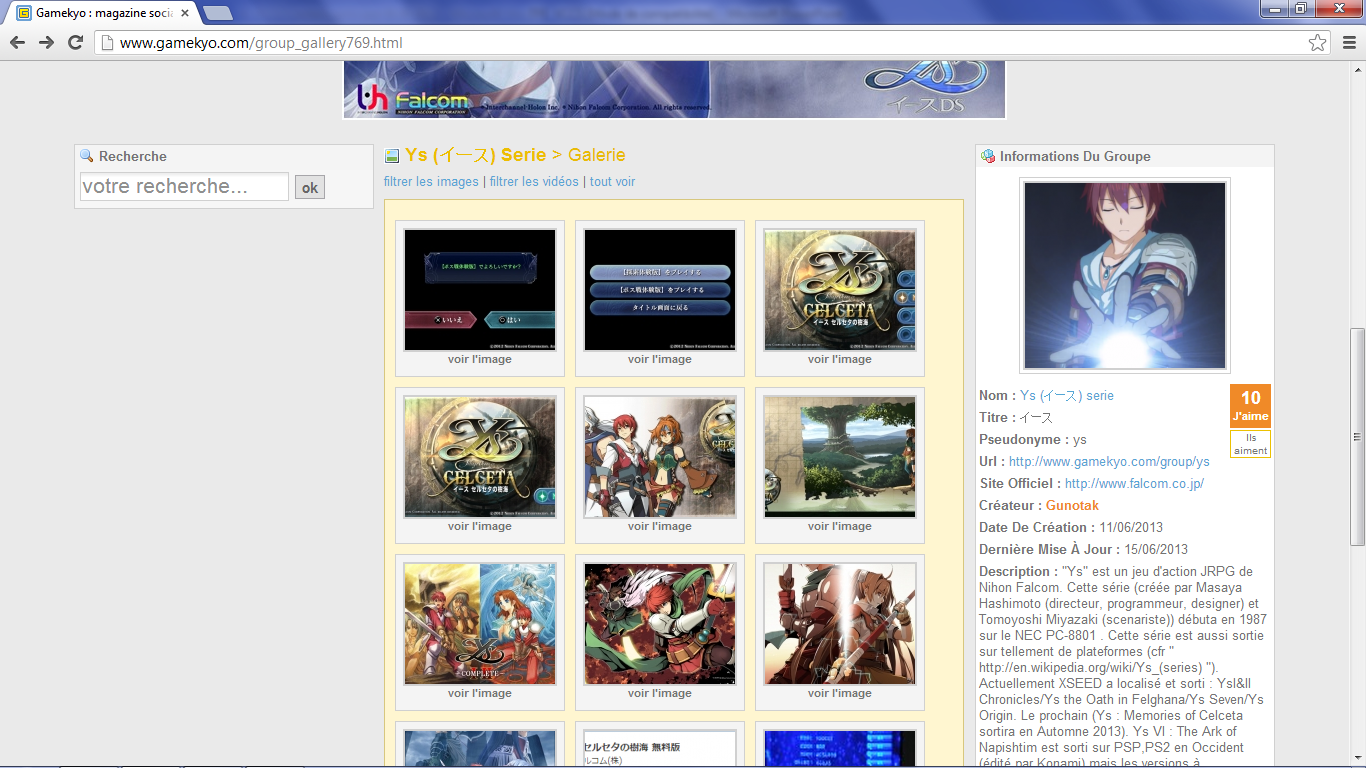Click the group avatar of the glowing-hand character
The width and height of the screenshot is (1366, 768).
[1125, 275]
